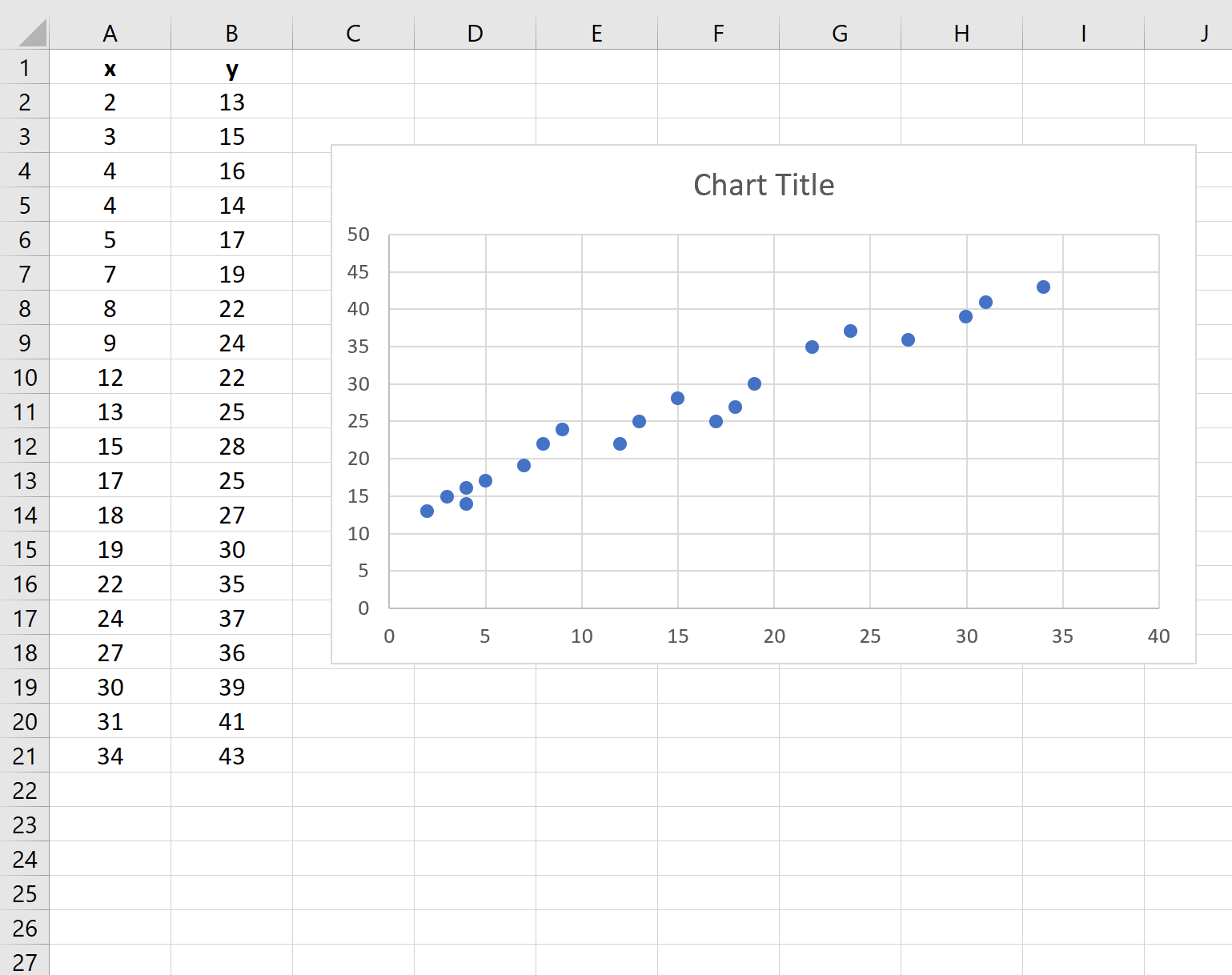This screenshot has width=1232, height=975.
Task: Select column header B
Action: [x=231, y=34]
